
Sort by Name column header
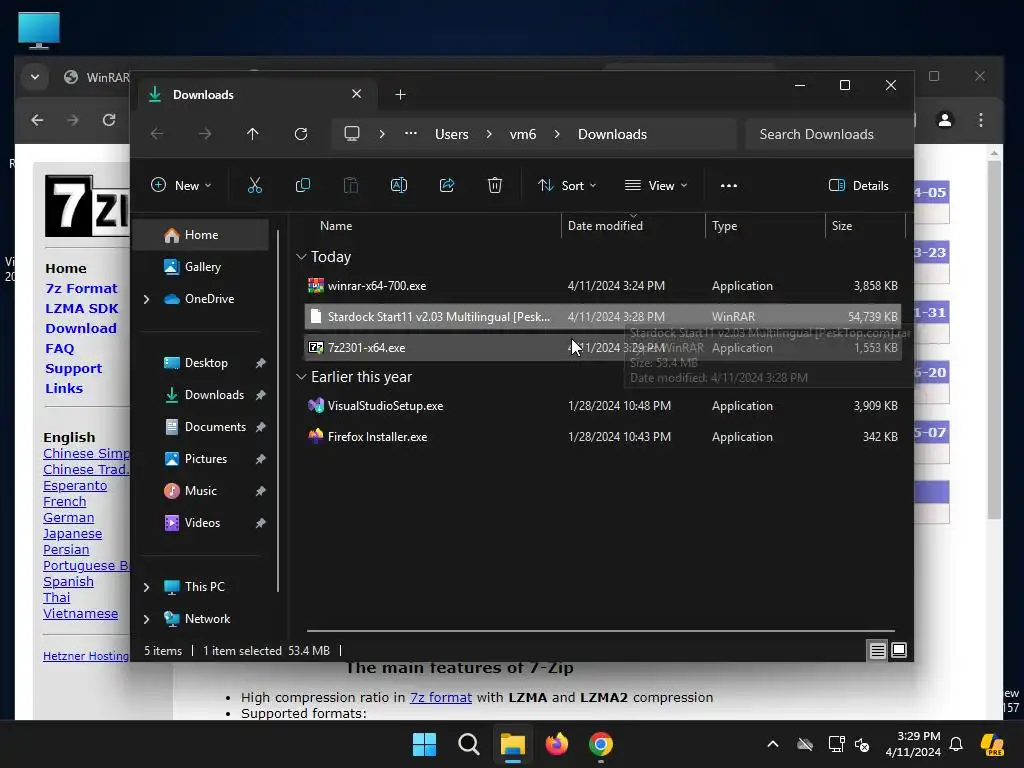pos(431,225)
